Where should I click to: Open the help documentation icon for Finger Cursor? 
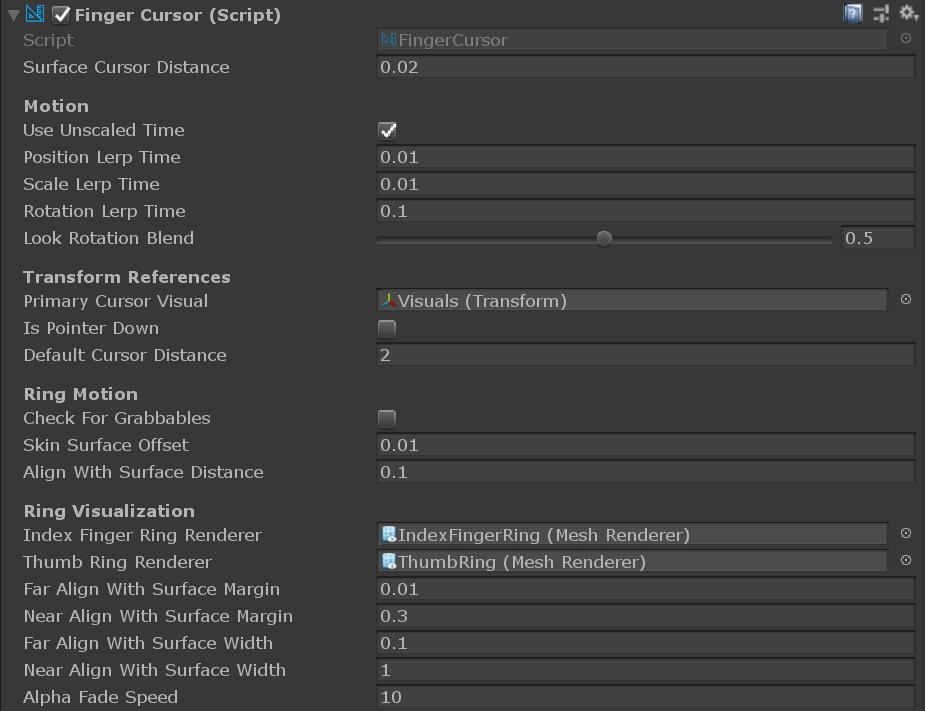click(854, 10)
